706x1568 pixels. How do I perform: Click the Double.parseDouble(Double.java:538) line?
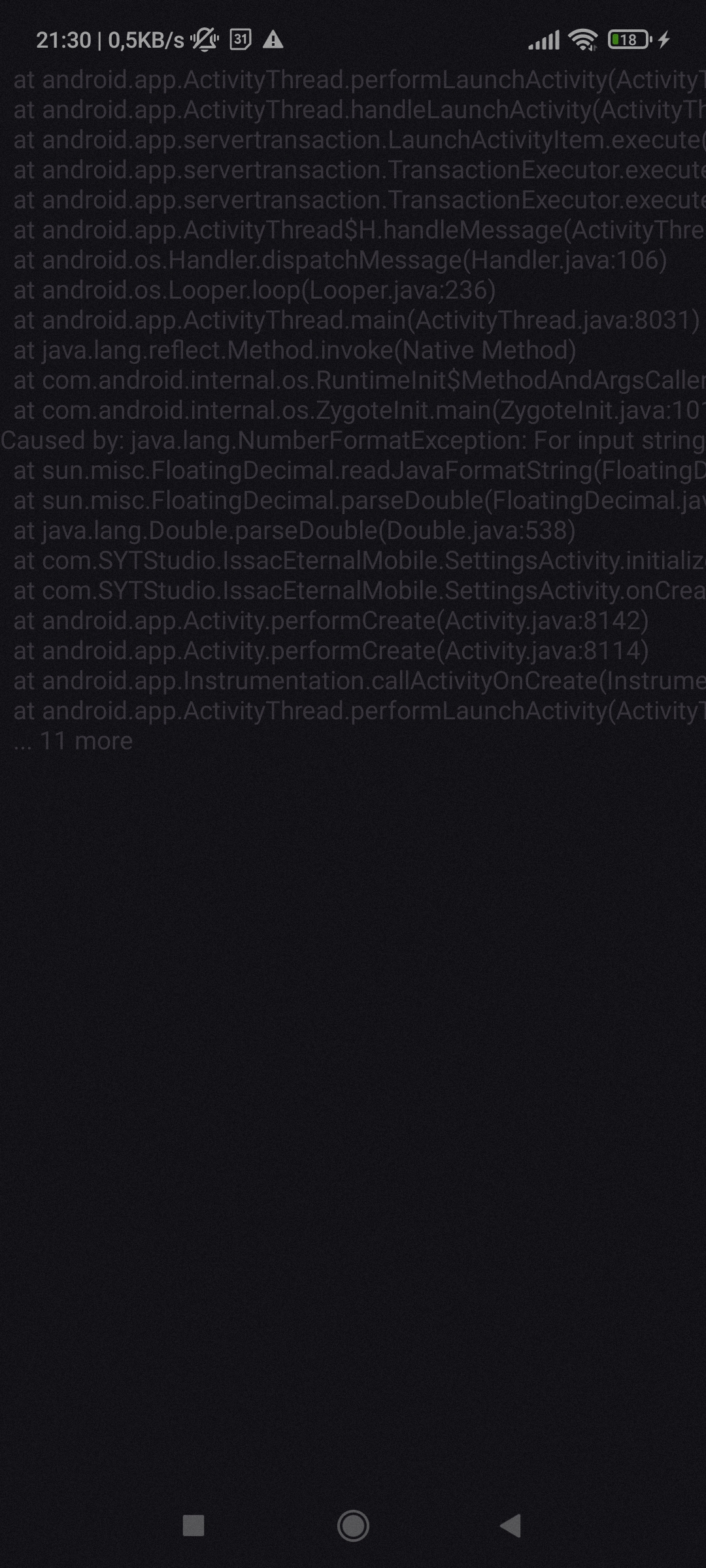(x=295, y=531)
